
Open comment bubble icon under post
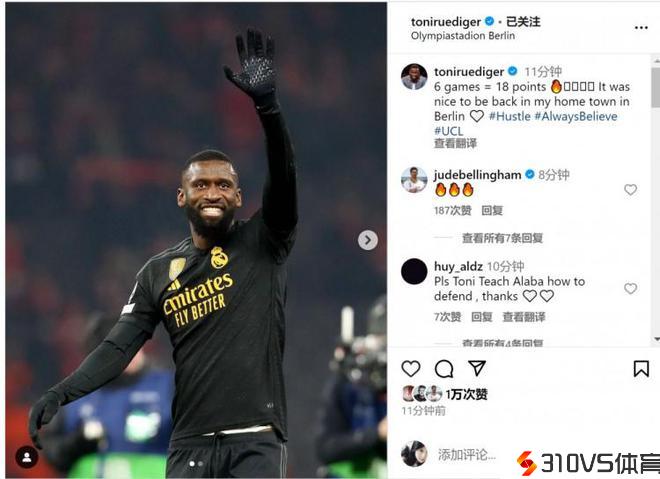(x=444, y=369)
